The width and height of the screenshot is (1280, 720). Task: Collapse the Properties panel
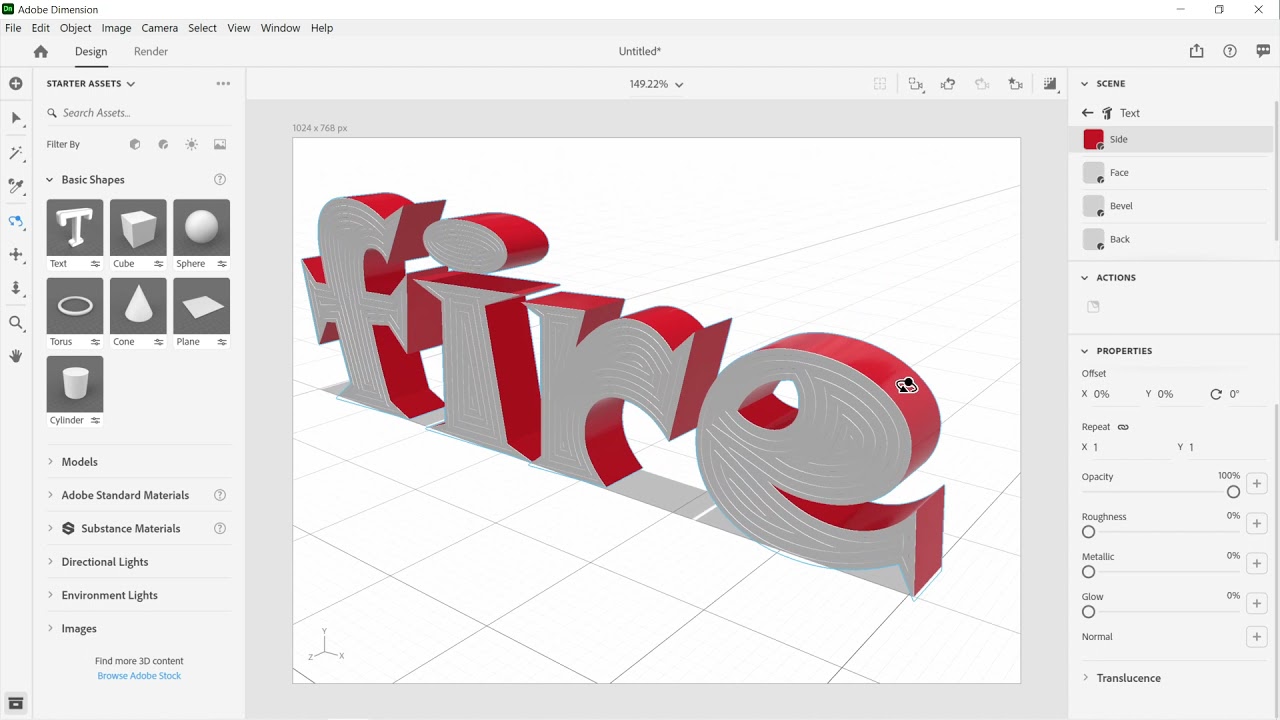1085,351
